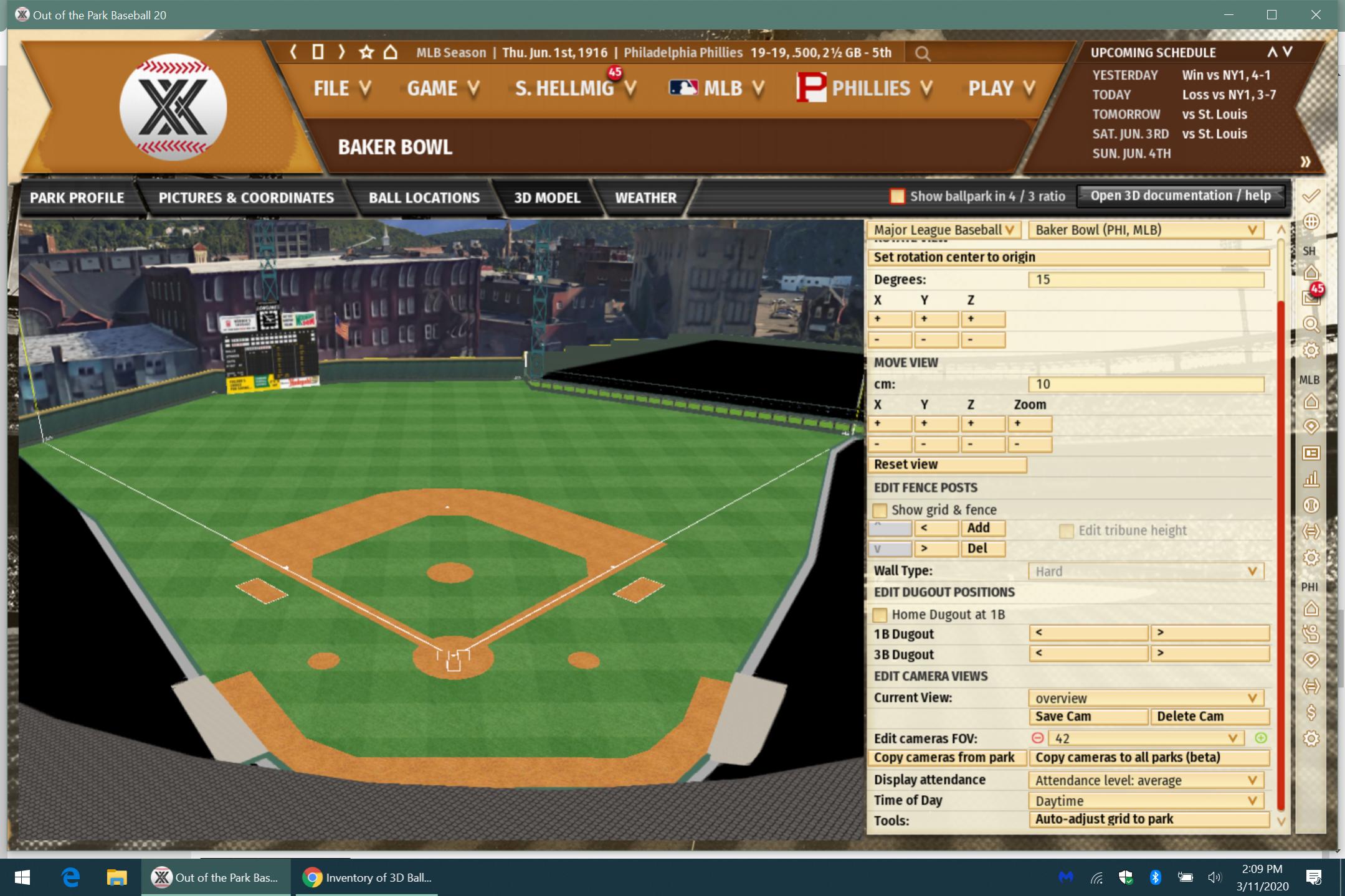Open the Current View overview dropdown
The height and width of the screenshot is (896, 1345).
1146,699
